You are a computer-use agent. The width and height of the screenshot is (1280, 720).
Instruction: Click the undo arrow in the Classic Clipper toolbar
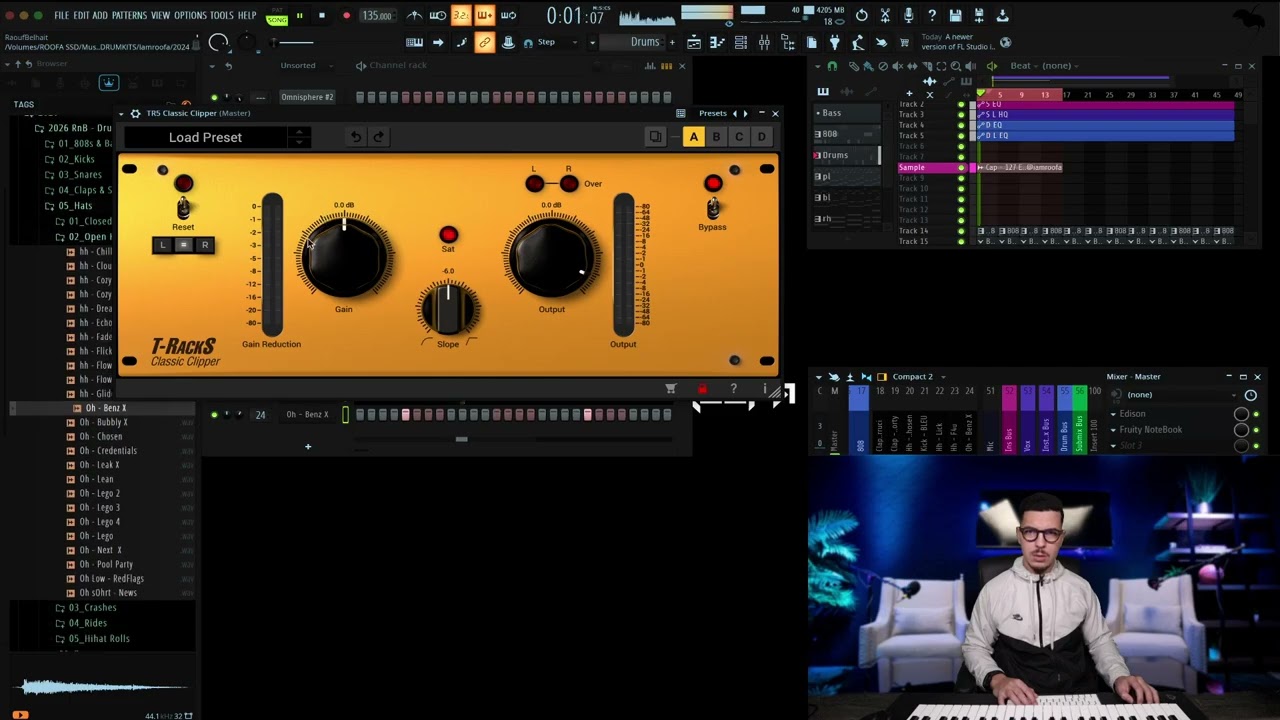[x=356, y=137]
